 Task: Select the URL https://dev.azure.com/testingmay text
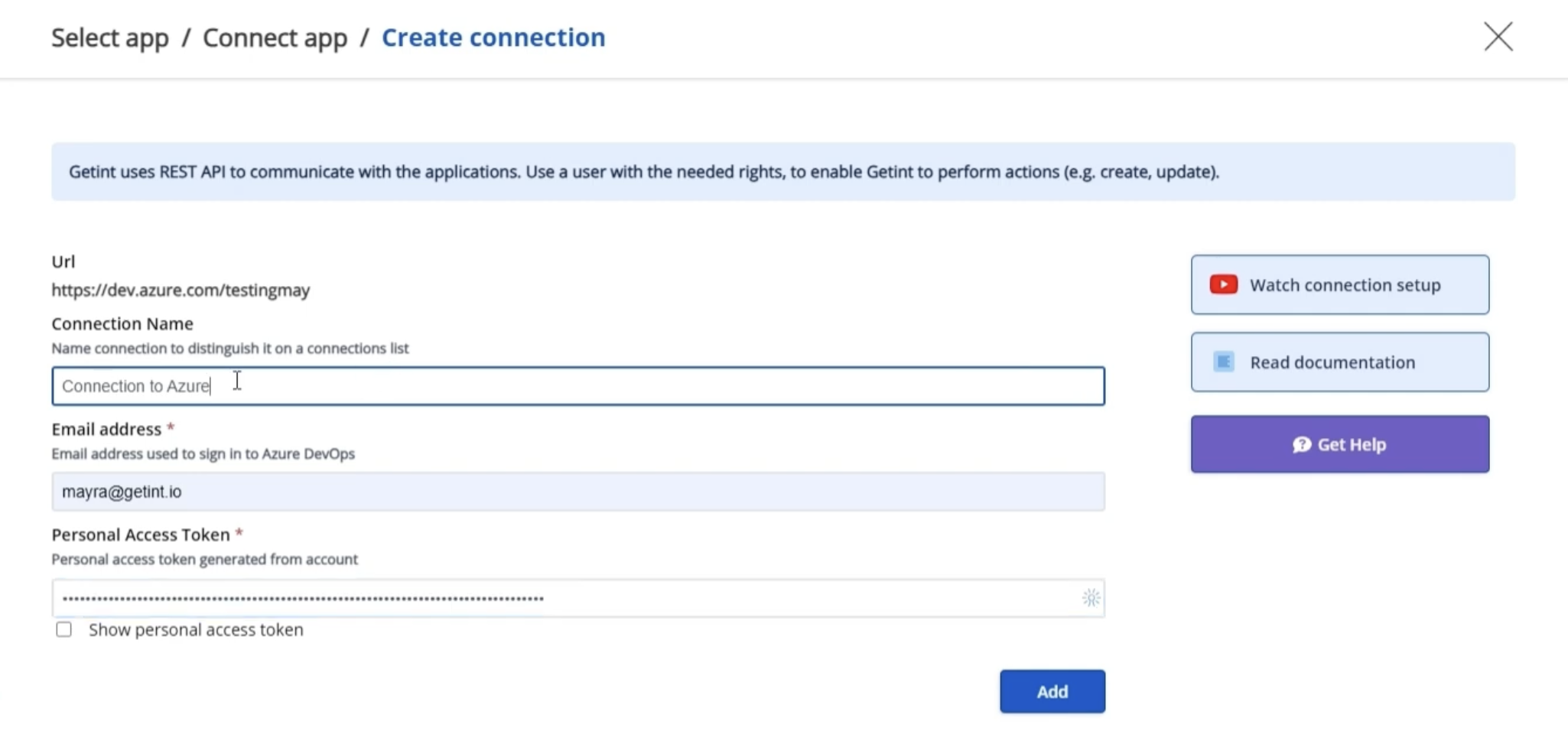coord(181,290)
